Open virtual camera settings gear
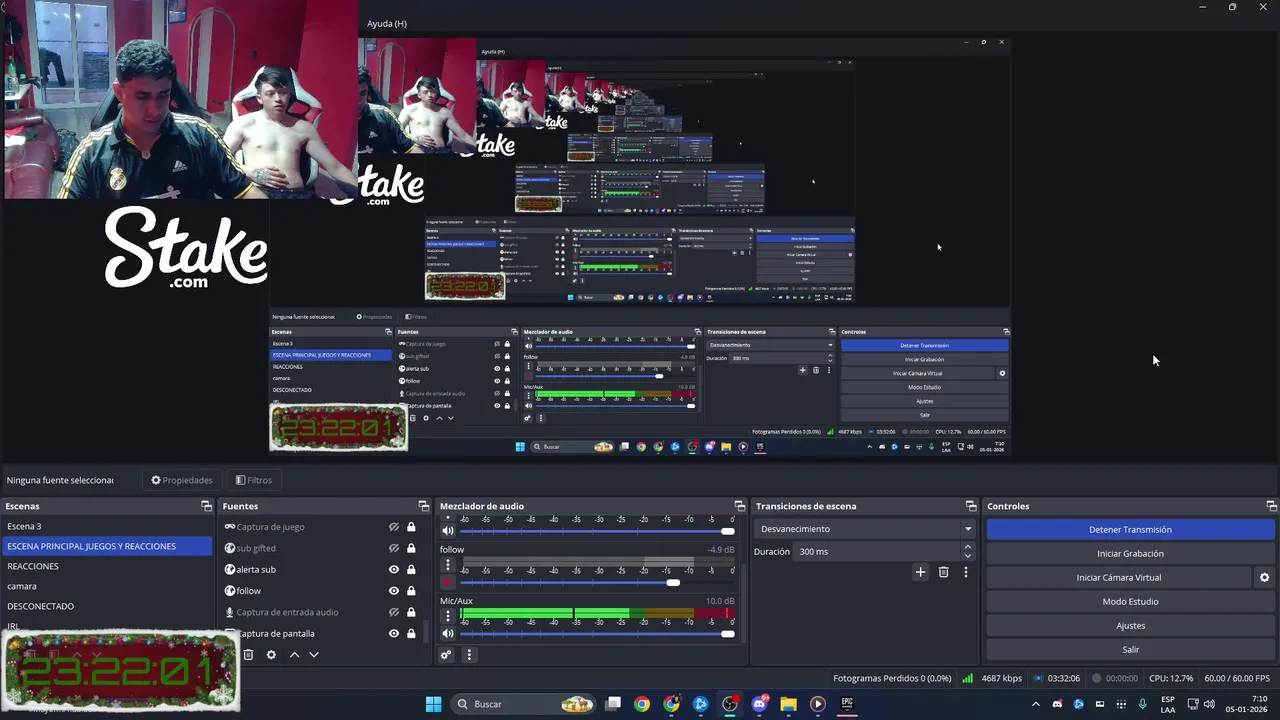The image size is (1280, 720). [x=1264, y=577]
